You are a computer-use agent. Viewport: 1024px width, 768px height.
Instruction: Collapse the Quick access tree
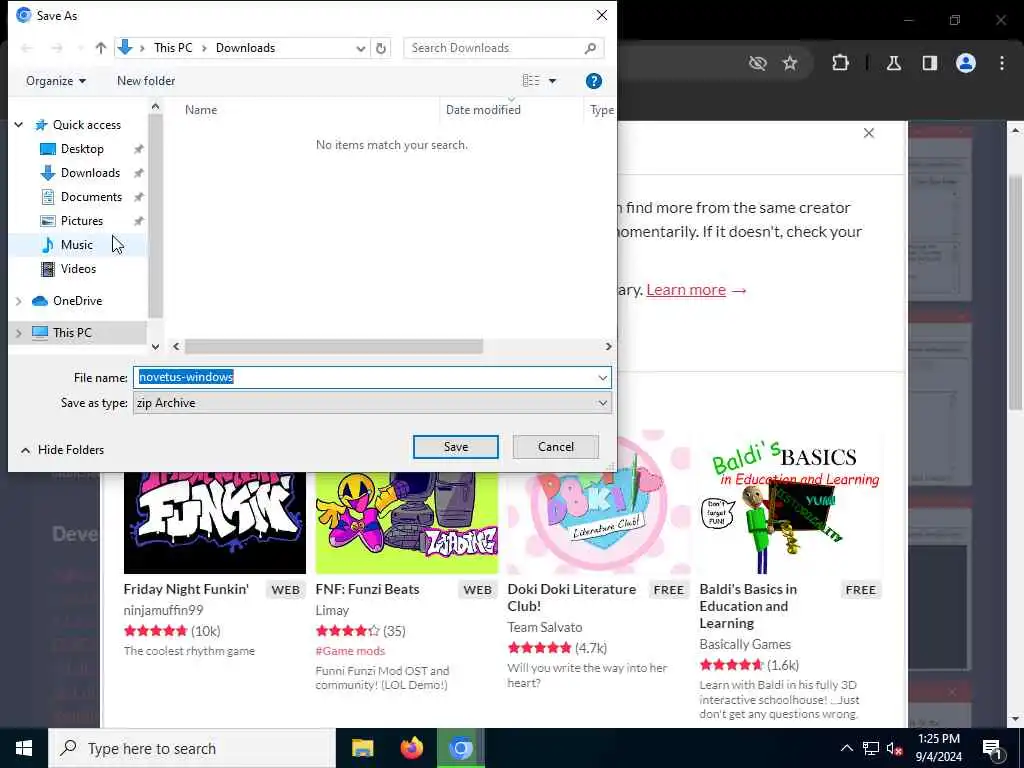click(x=19, y=125)
